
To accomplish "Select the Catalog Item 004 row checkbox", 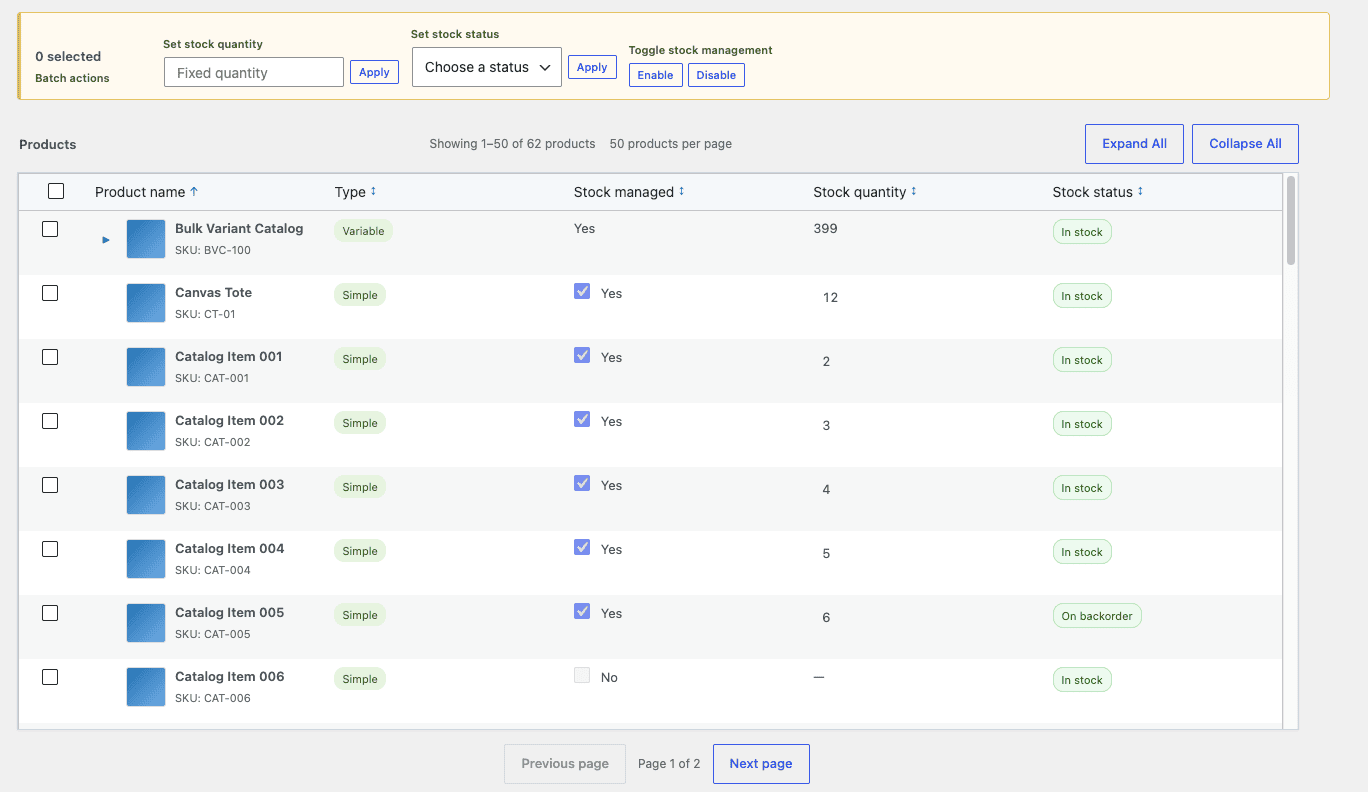I will coord(50,549).
